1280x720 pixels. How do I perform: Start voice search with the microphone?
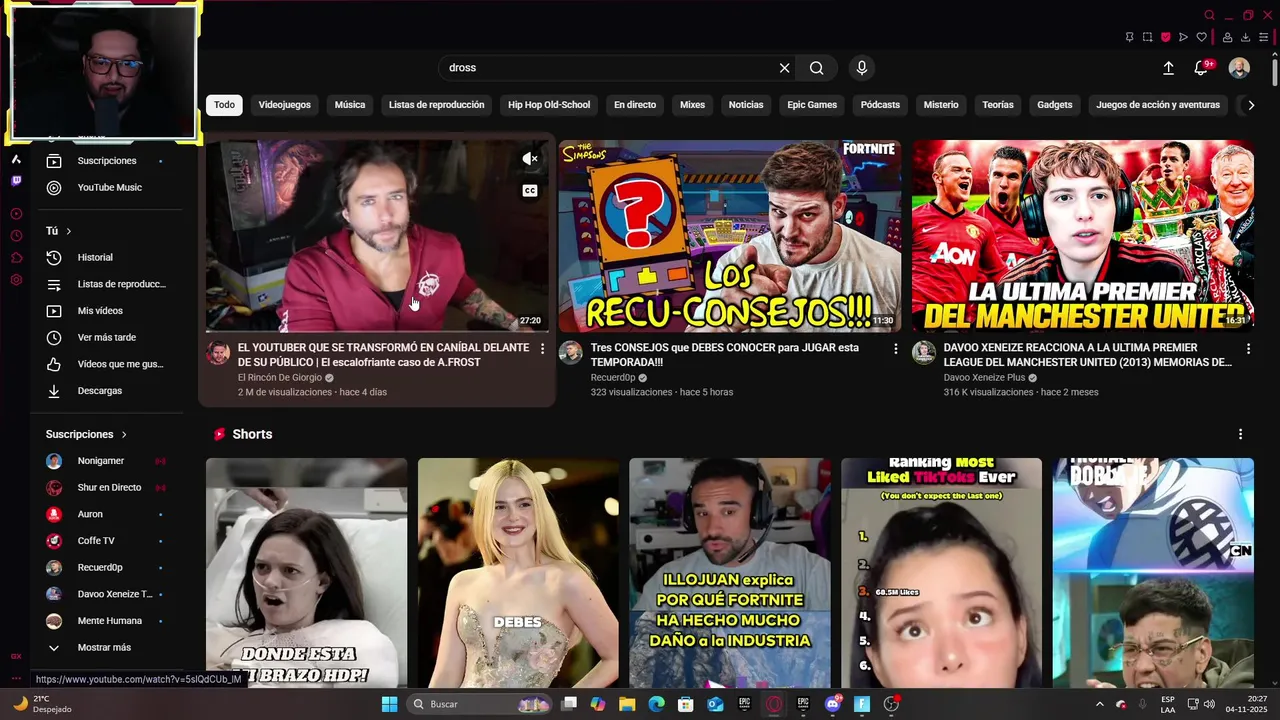(862, 68)
